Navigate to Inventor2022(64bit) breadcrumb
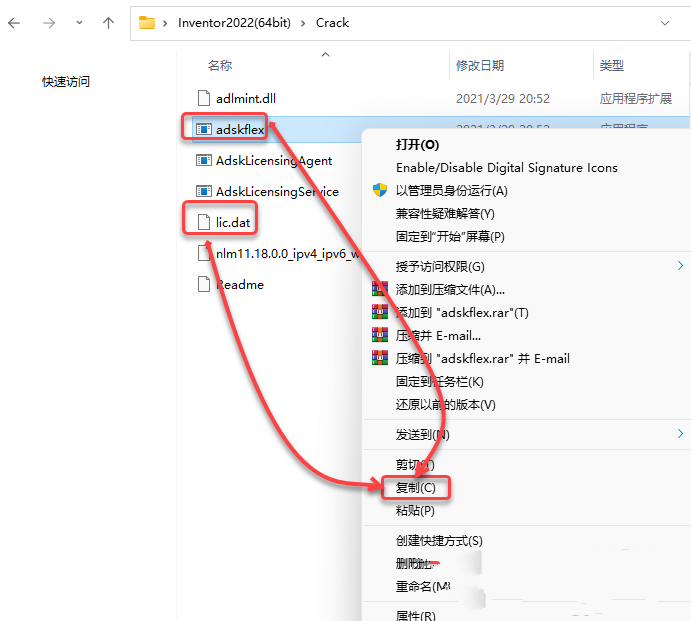The height and width of the screenshot is (621, 691). coord(234,22)
